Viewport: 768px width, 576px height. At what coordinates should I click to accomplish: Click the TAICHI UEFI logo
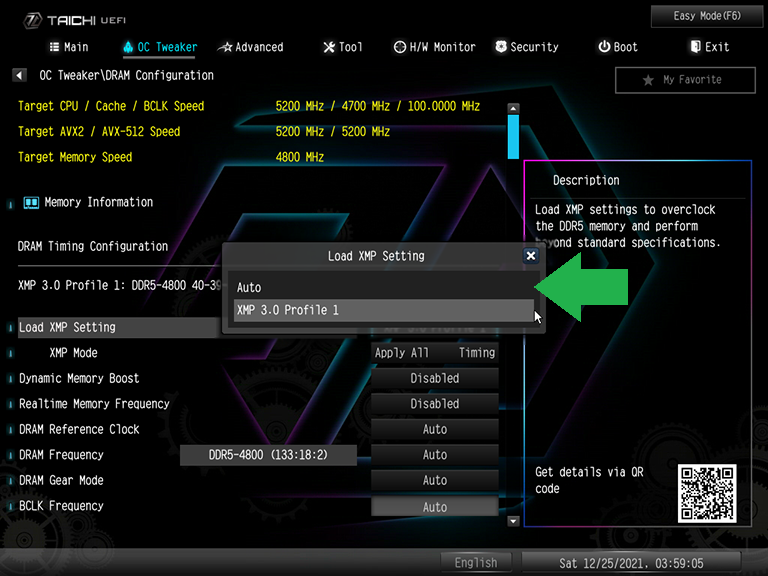click(x=74, y=20)
